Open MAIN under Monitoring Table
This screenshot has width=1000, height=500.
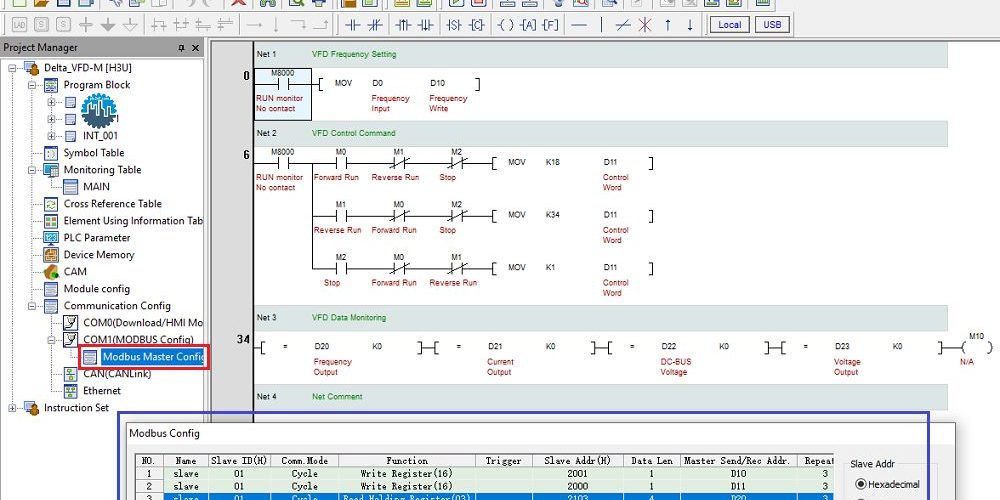(96, 187)
